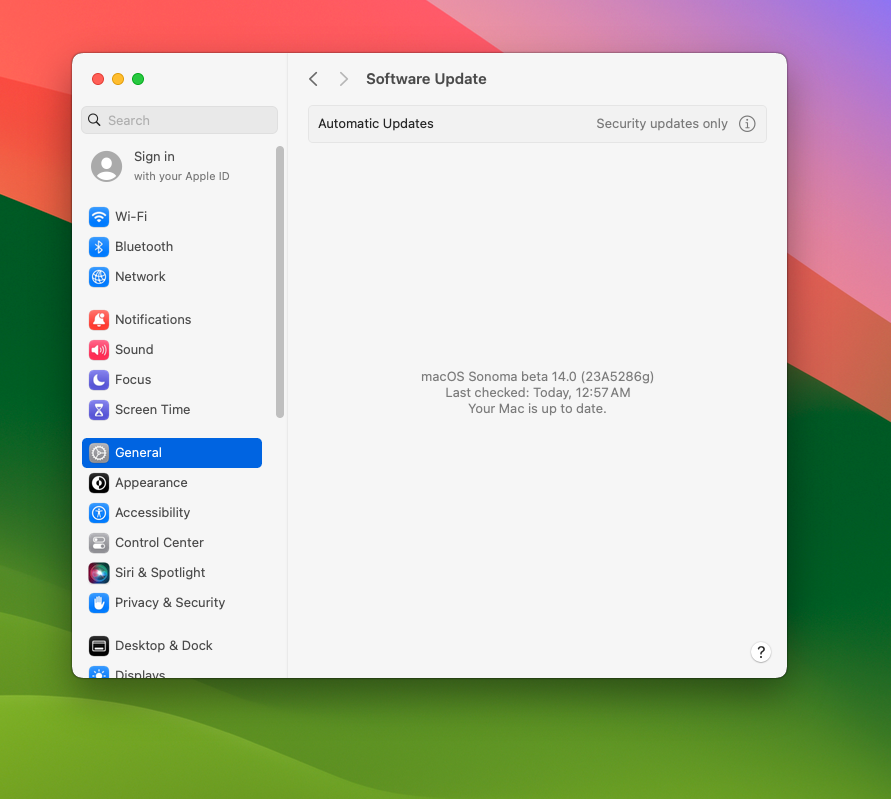891x799 pixels.
Task: Open Focus via the moon icon
Action: pyautogui.click(x=99, y=380)
